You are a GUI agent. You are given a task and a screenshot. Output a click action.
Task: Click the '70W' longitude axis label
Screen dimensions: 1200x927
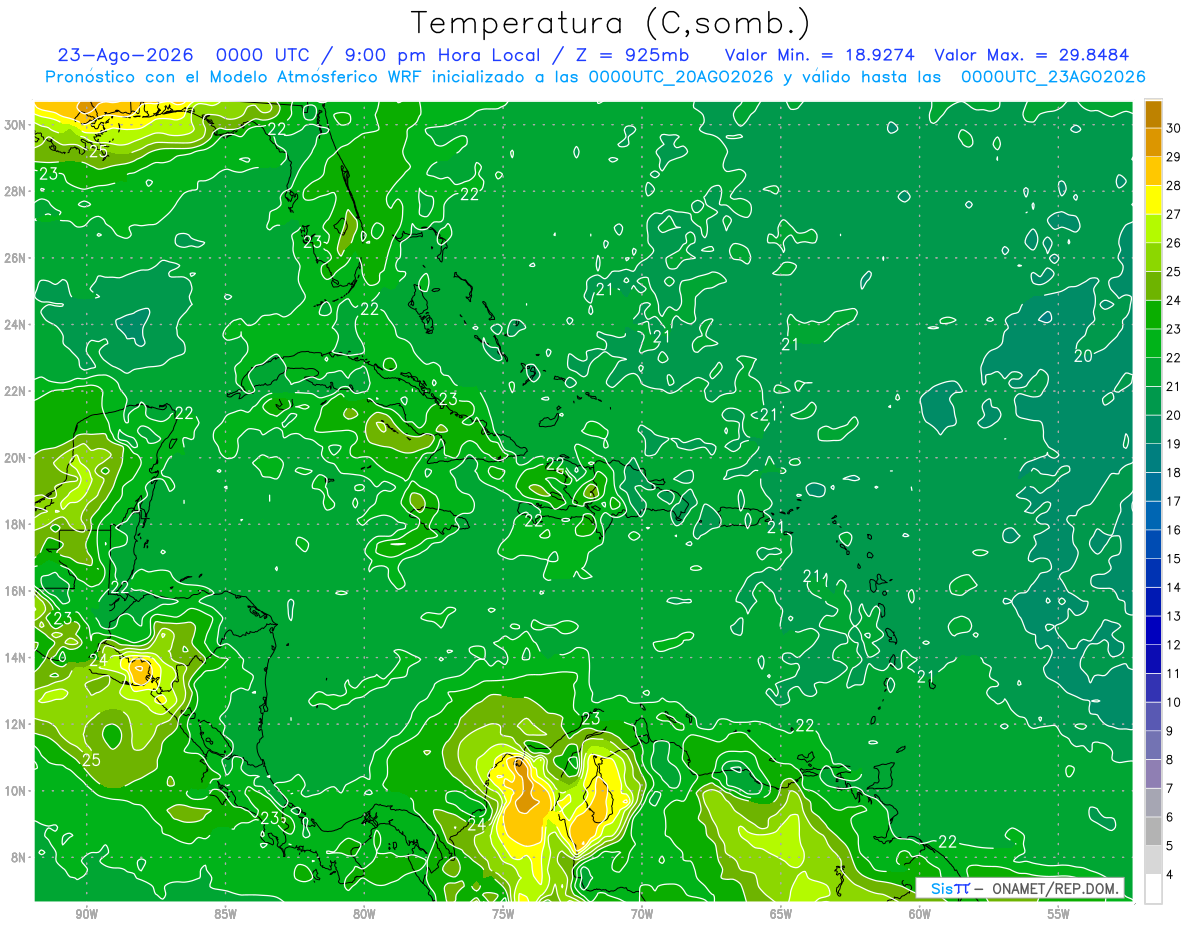[642, 914]
